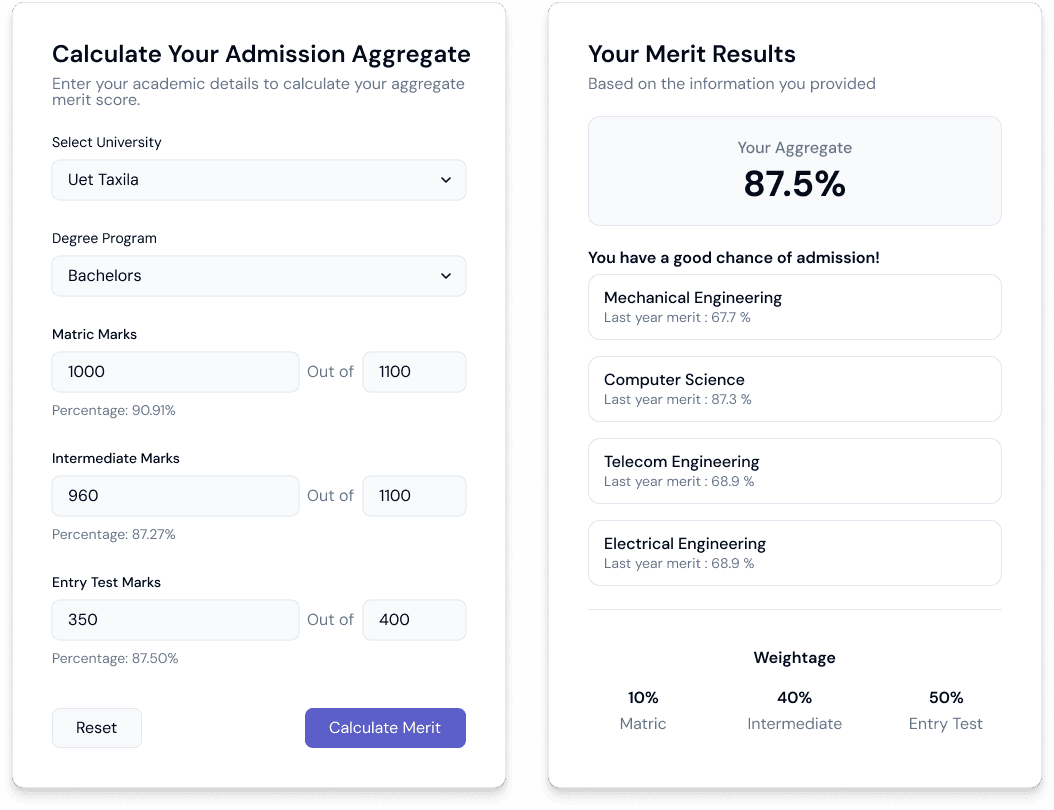
Task: Click the 40% Intermediate weightage item
Action: pyautogui.click(x=794, y=710)
